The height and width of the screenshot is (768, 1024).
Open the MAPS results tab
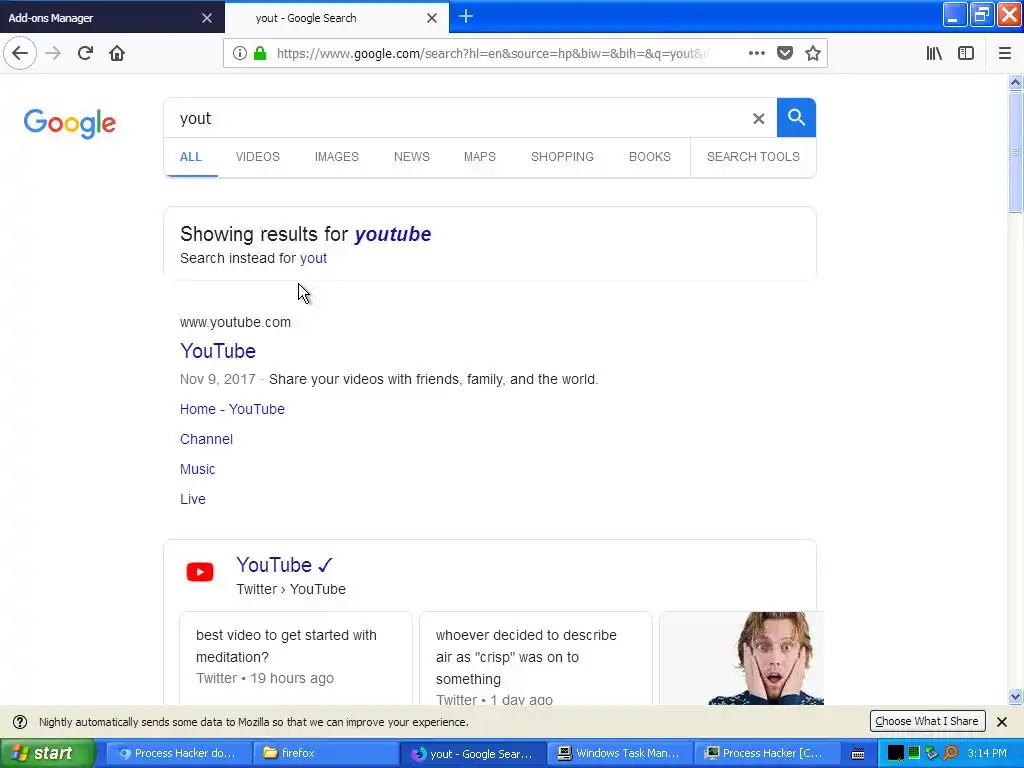point(479,157)
